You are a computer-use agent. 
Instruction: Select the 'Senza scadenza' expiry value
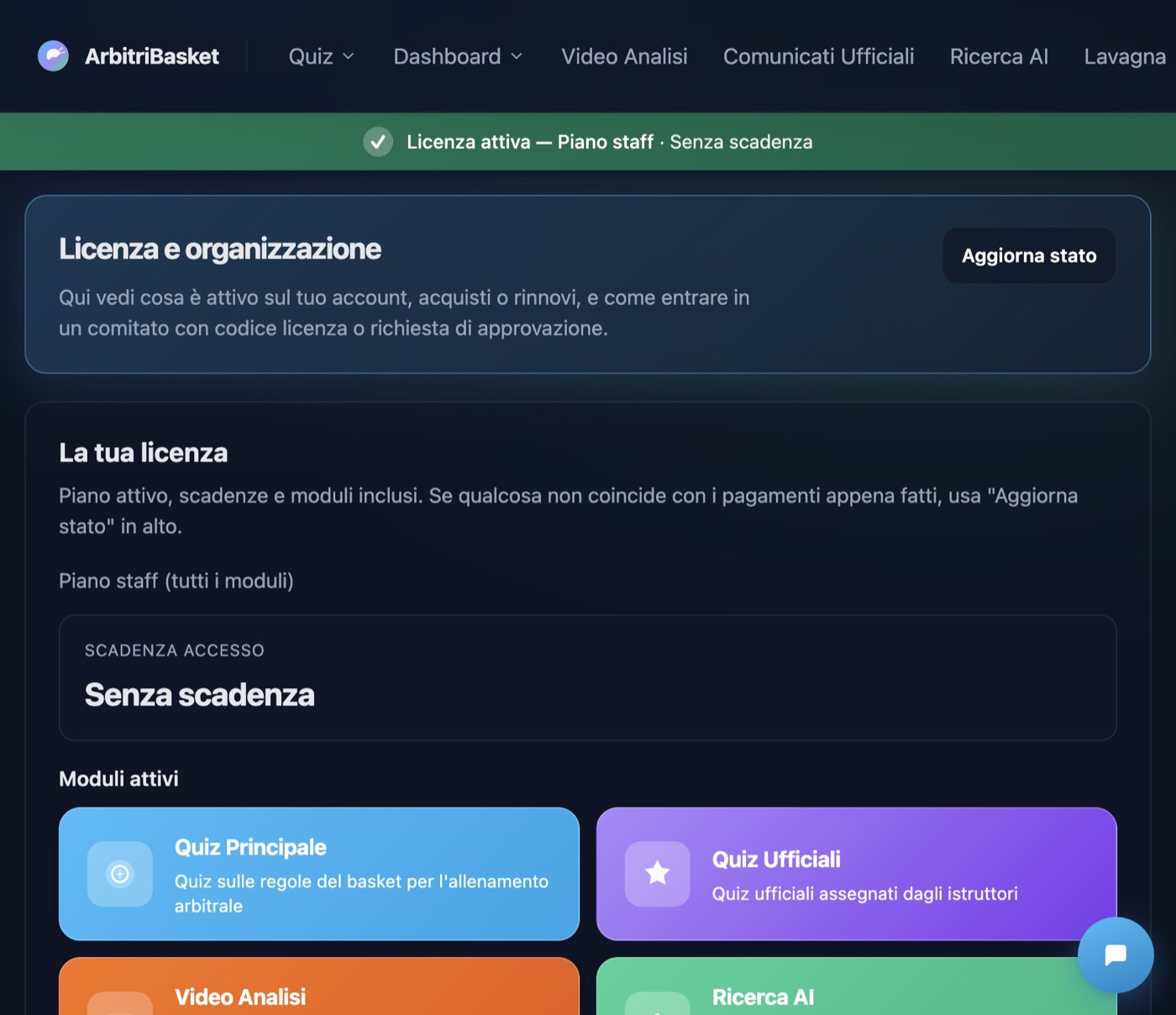(200, 695)
